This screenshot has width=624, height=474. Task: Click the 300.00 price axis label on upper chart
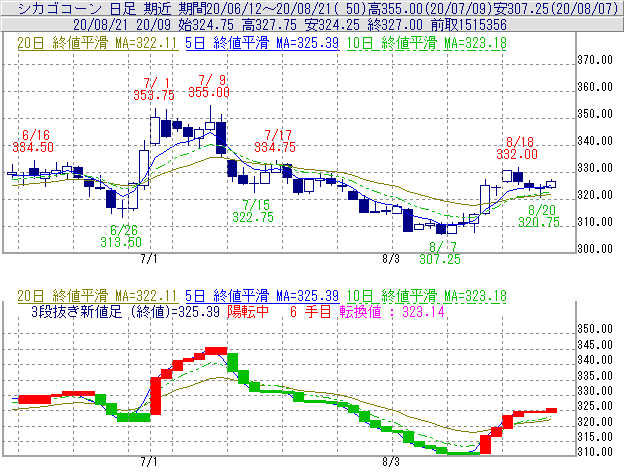pyautogui.click(x=595, y=249)
